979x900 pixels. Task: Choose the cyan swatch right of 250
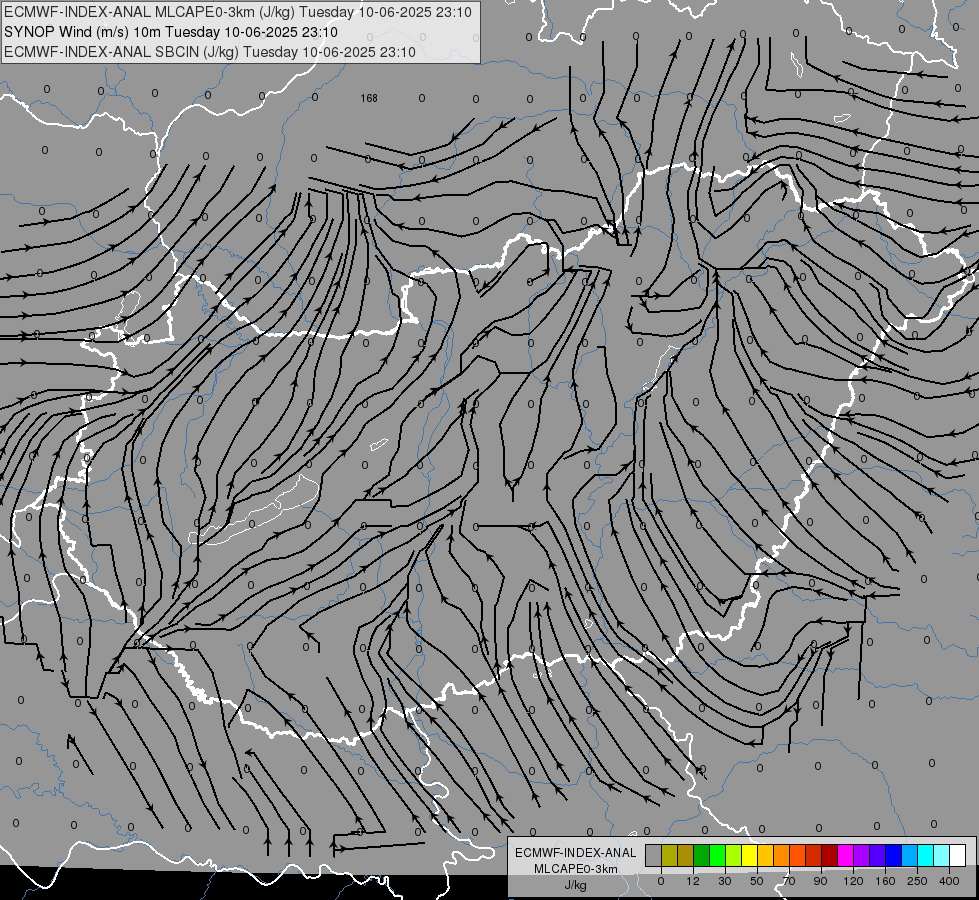926,855
